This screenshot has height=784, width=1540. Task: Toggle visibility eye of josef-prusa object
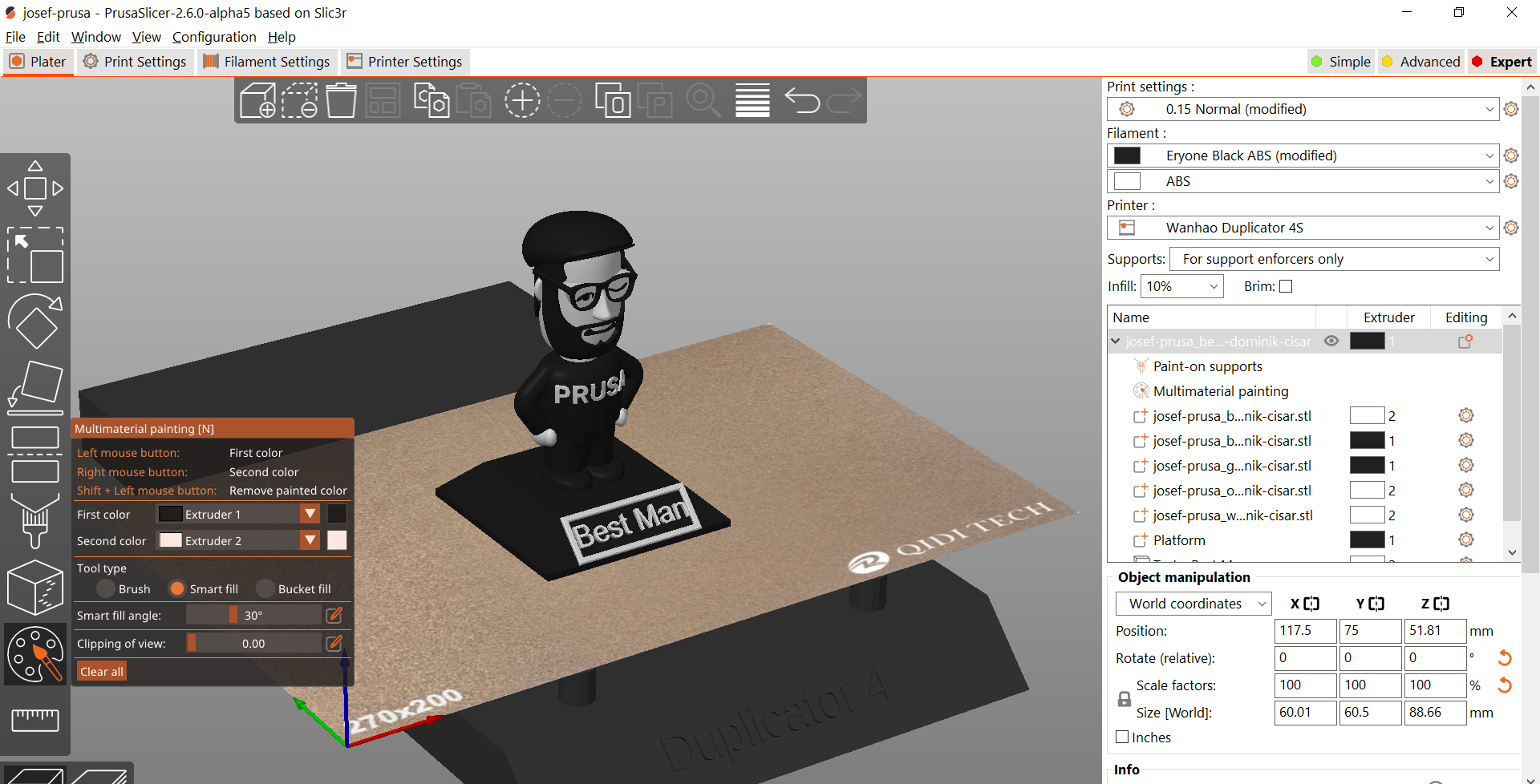coord(1331,341)
